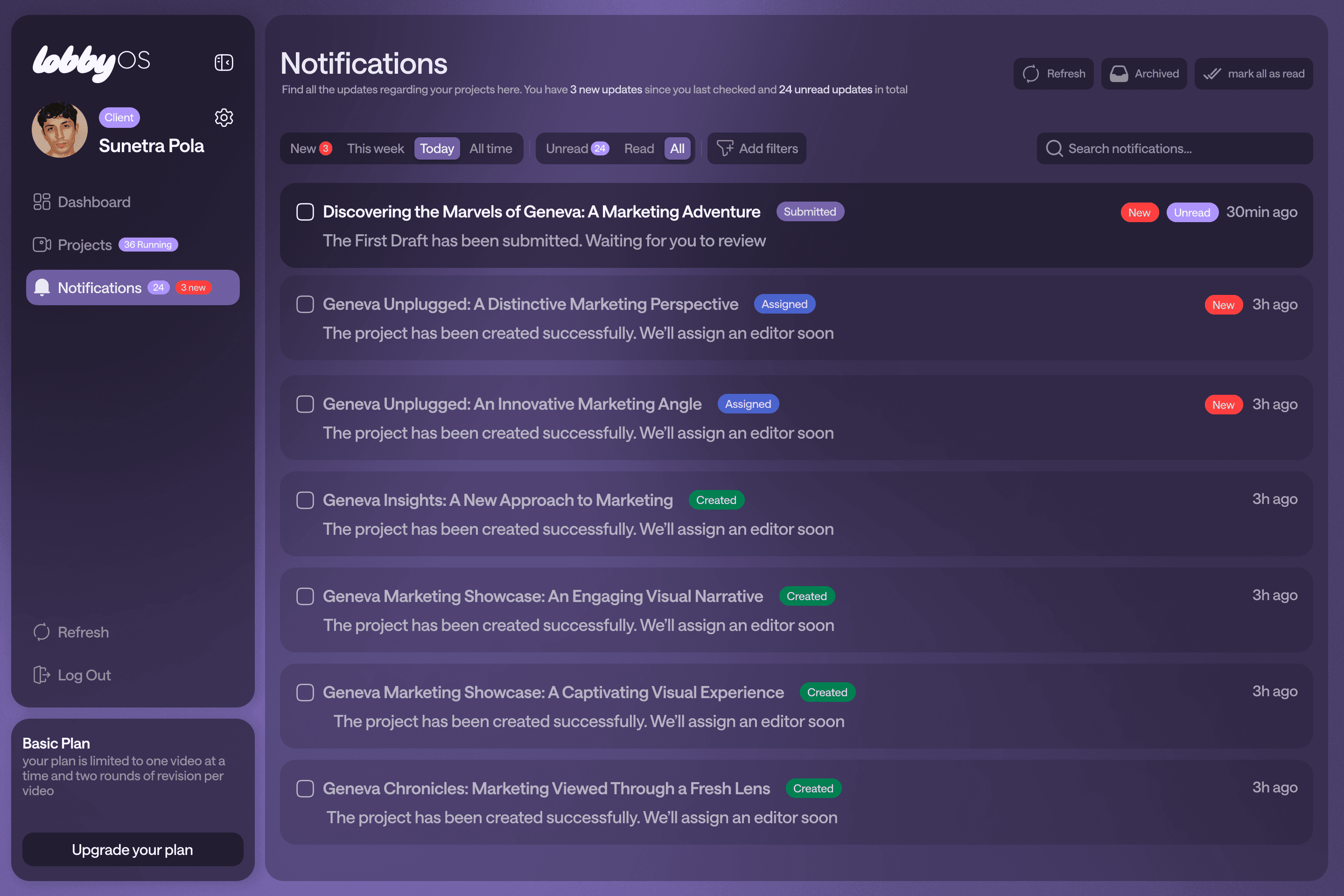Click the search magnifier icon
Viewport: 1344px width, 896px height.
point(1054,148)
